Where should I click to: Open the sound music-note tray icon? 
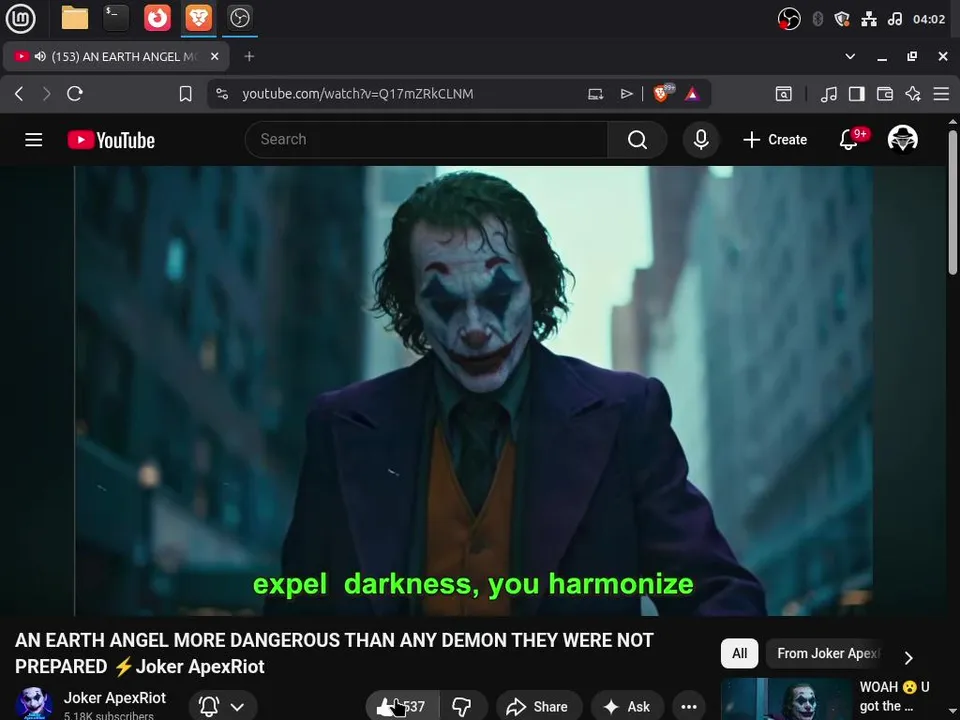point(894,19)
